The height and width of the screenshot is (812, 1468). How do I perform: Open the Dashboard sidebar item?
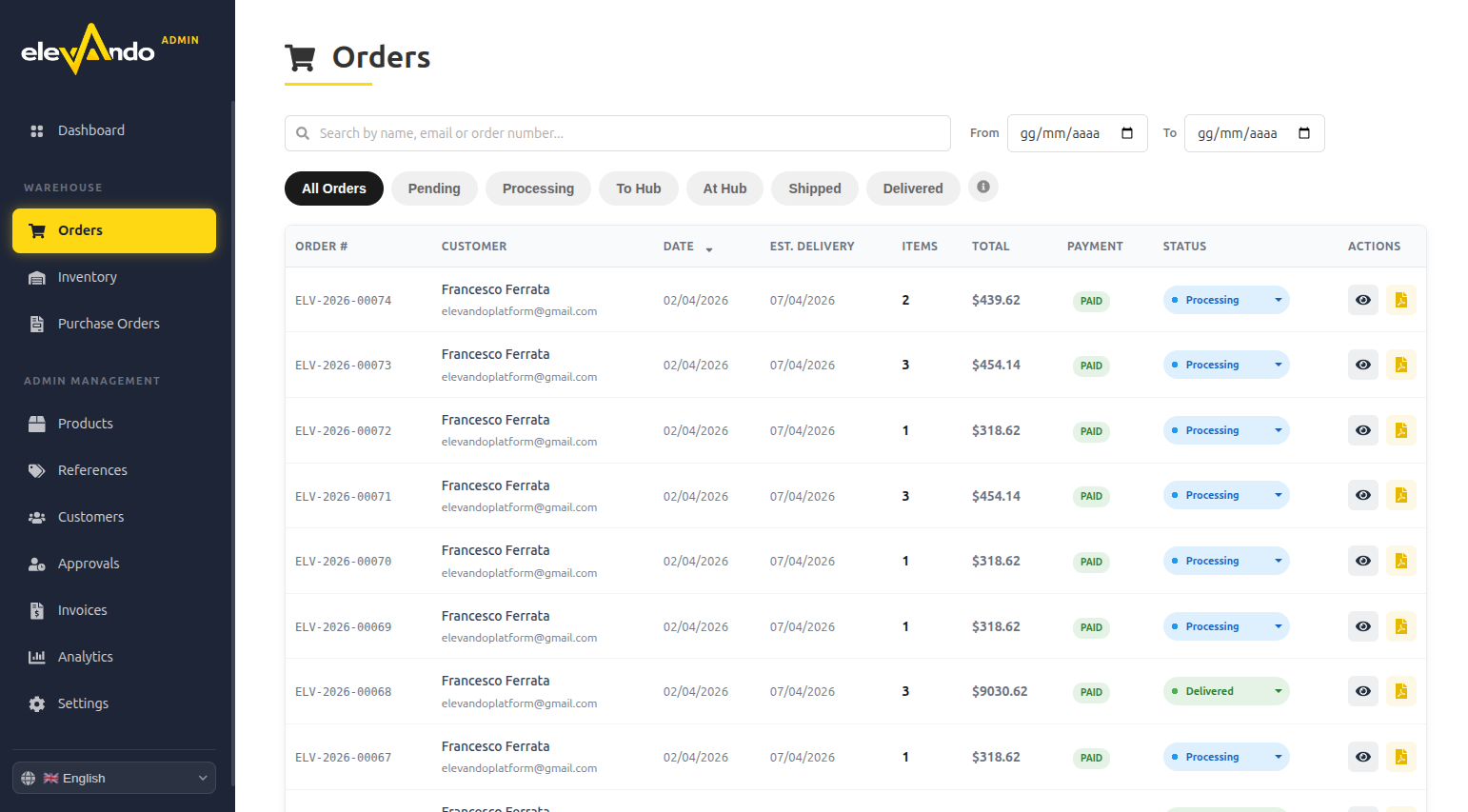pos(114,130)
